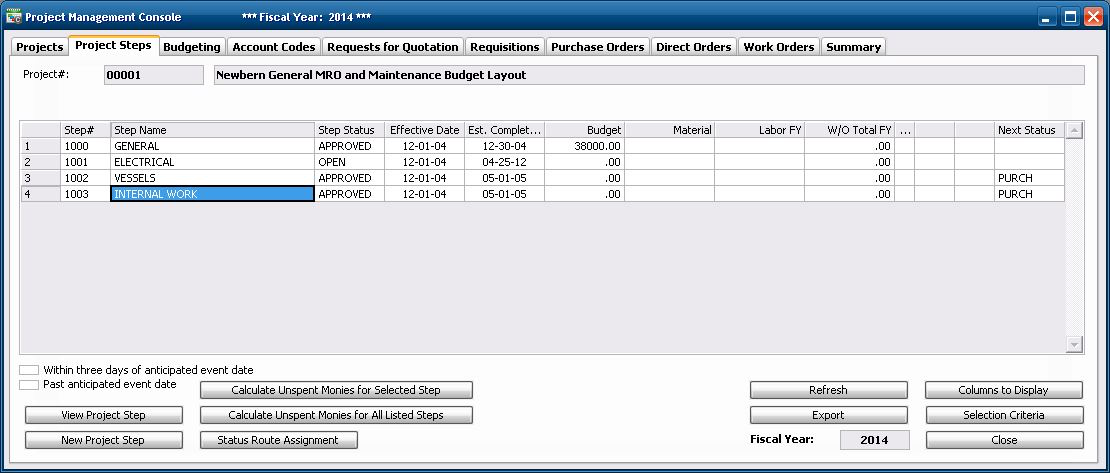
Task: Click the project description field
Action: click(x=648, y=75)
